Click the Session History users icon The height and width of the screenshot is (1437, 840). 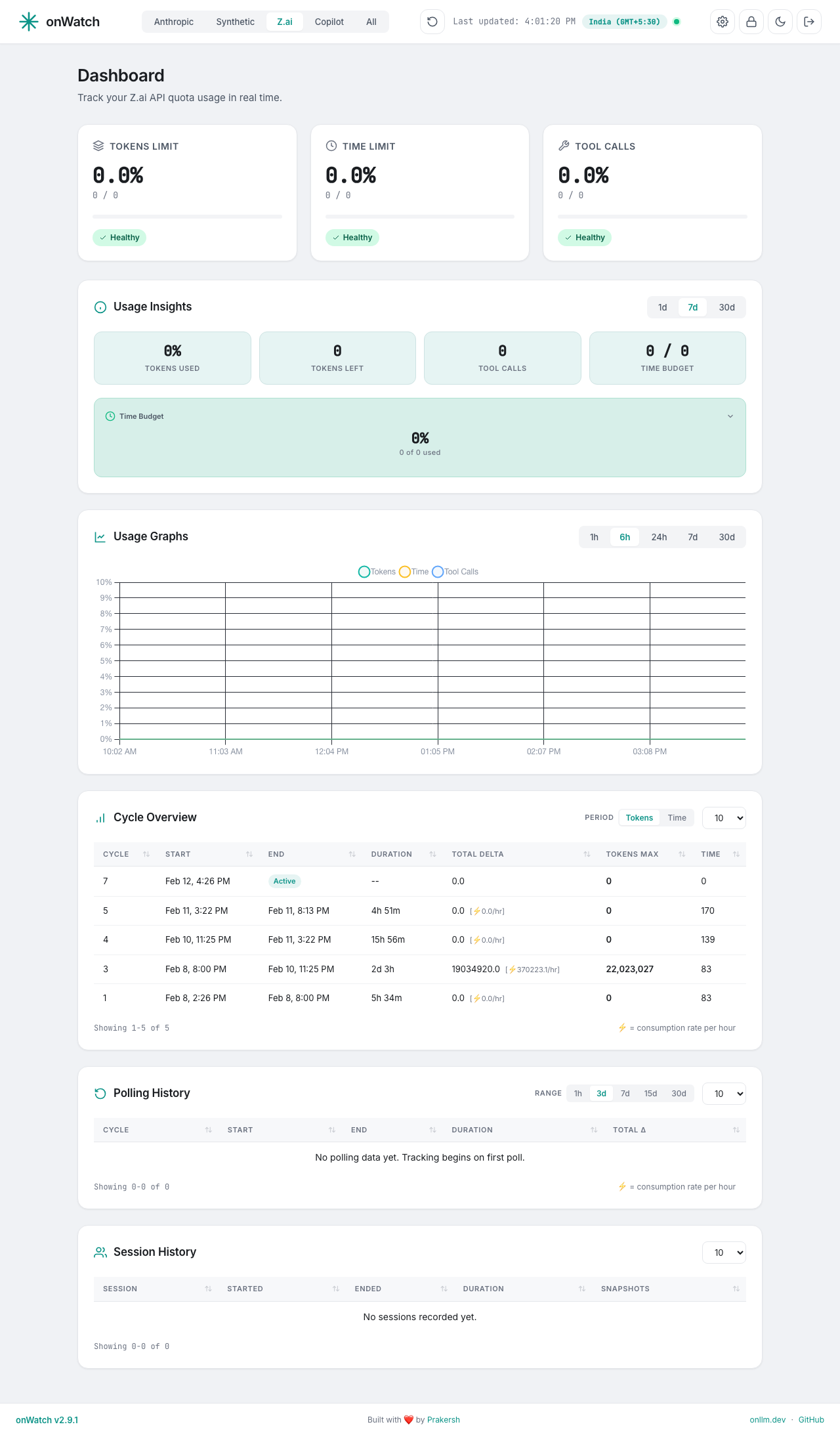coord(100,1253)
